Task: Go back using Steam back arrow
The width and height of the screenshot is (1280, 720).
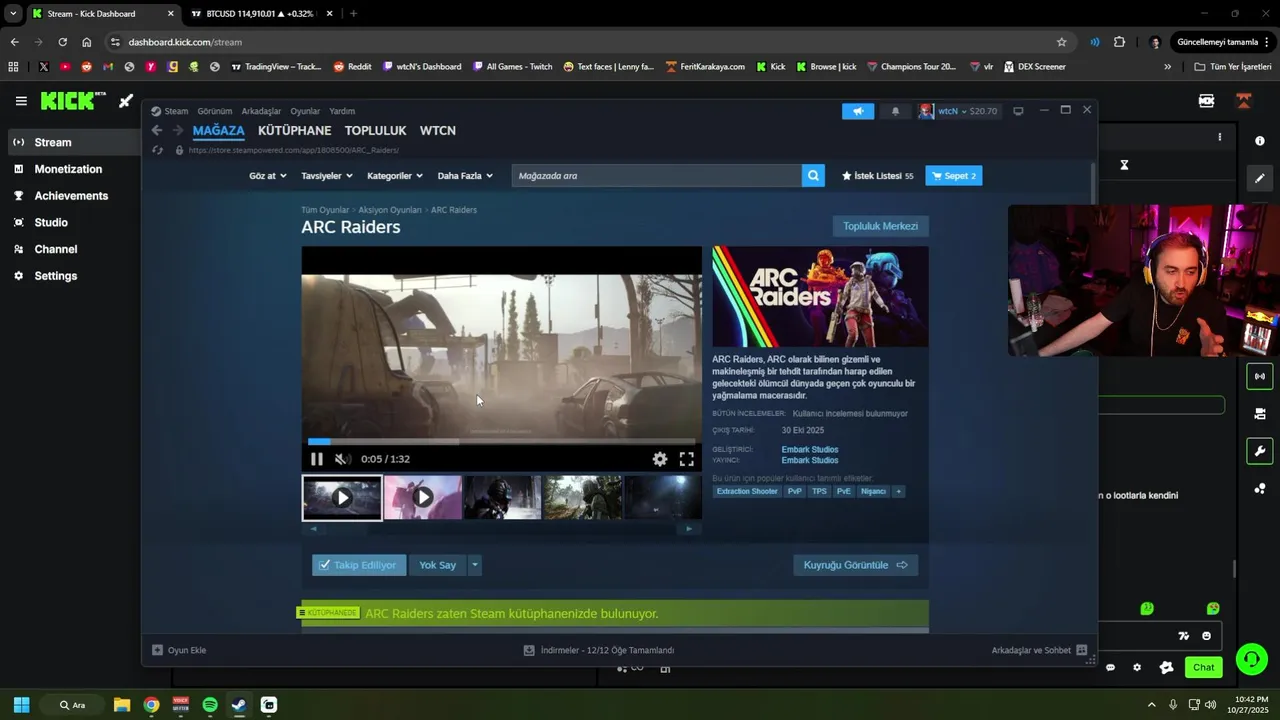Action: [x=157, y=130]
